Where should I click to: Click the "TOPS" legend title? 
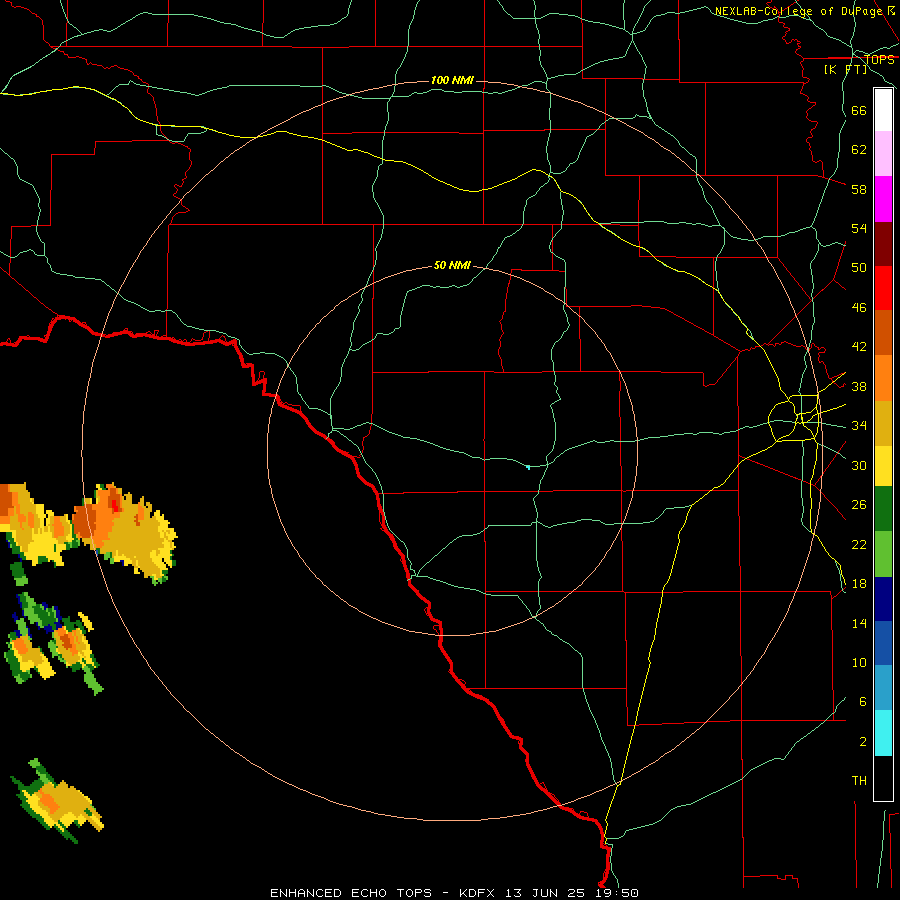pos(879,59)
